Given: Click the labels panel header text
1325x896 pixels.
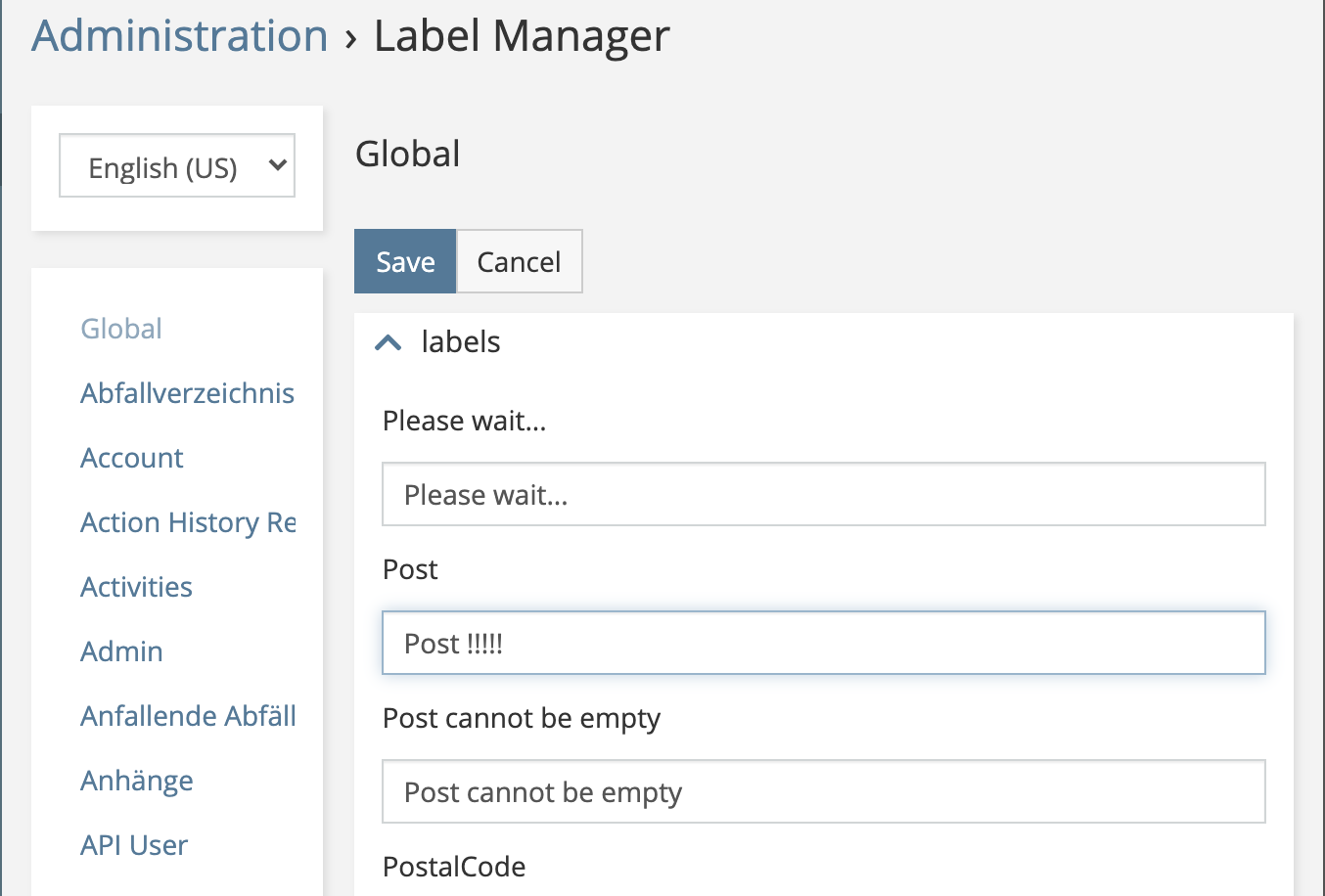Looking at the screenshot, I should [x=460, y=342].
